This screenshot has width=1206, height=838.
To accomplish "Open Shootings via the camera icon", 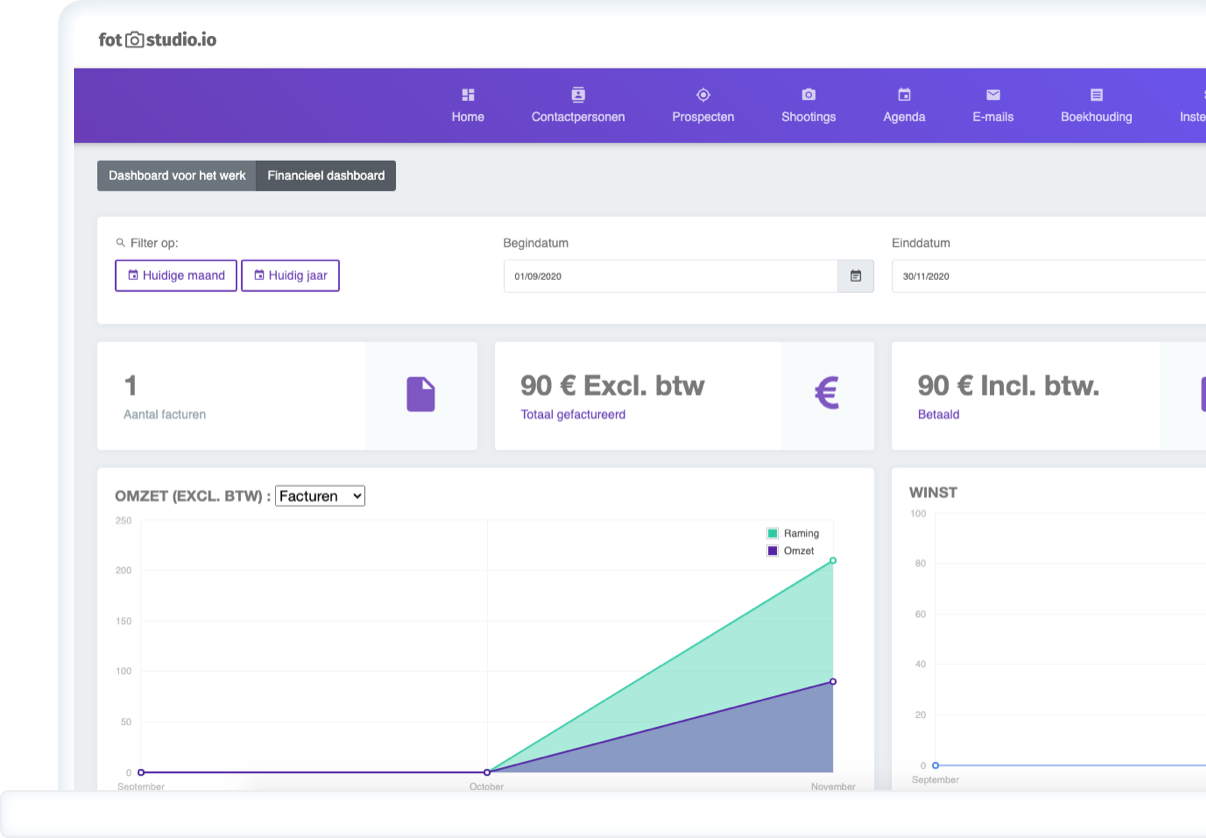I will [808, 95].
